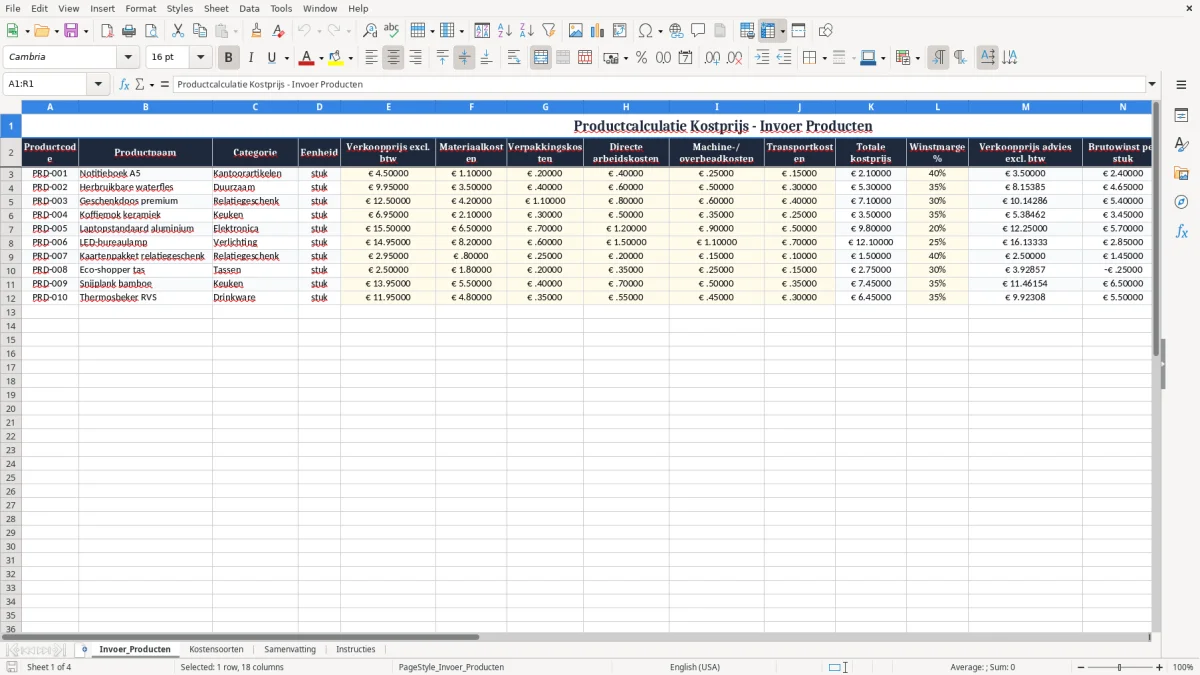The image size is (1200, 675).
Task: Click in the formula input line
Action: tap(659, 84)
